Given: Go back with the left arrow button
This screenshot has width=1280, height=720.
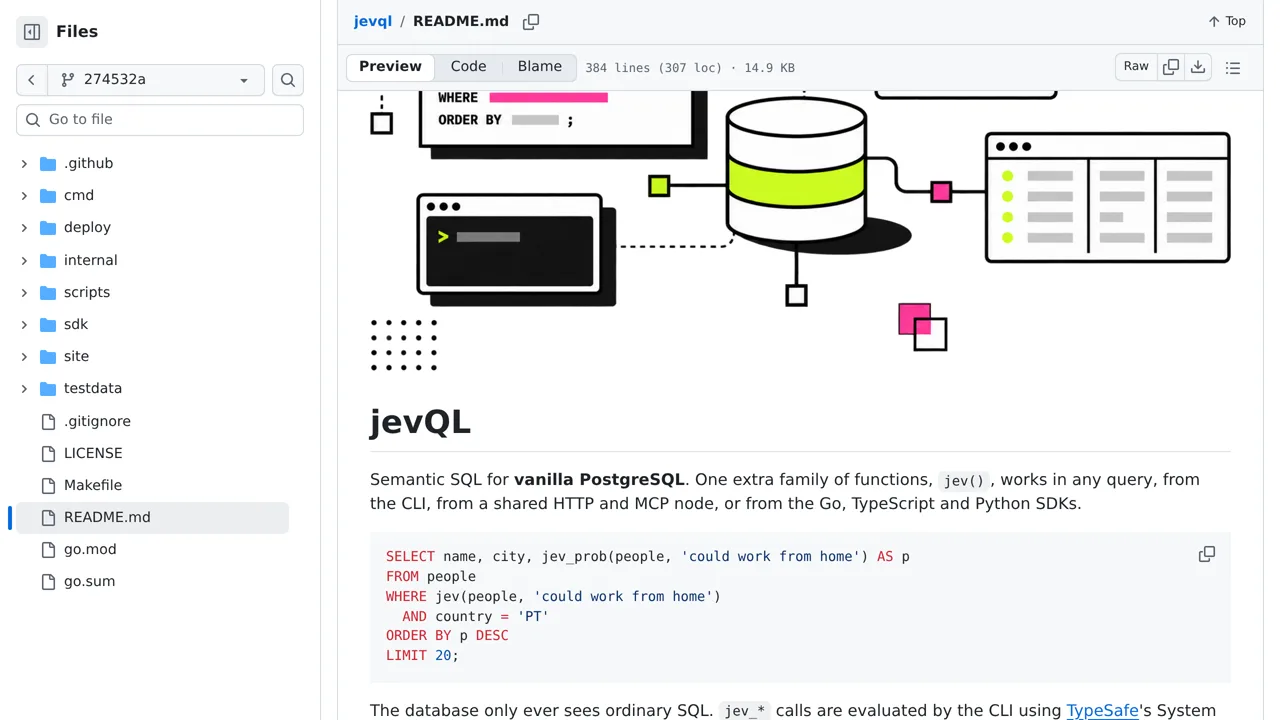Looking at the screenshot, I should click(x=32, y=80).
